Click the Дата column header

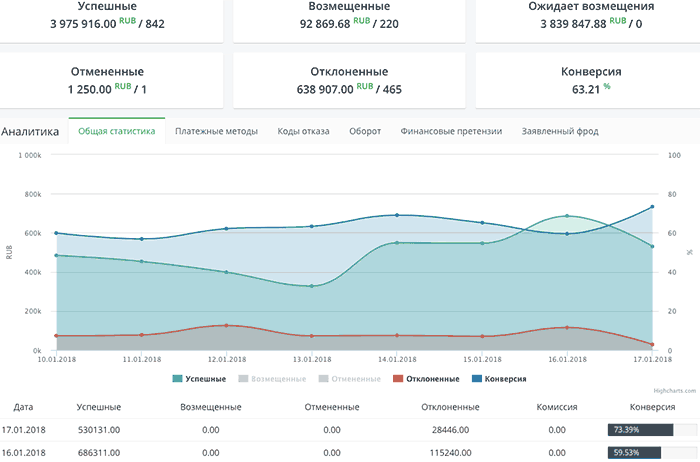[x=23, y=407]
